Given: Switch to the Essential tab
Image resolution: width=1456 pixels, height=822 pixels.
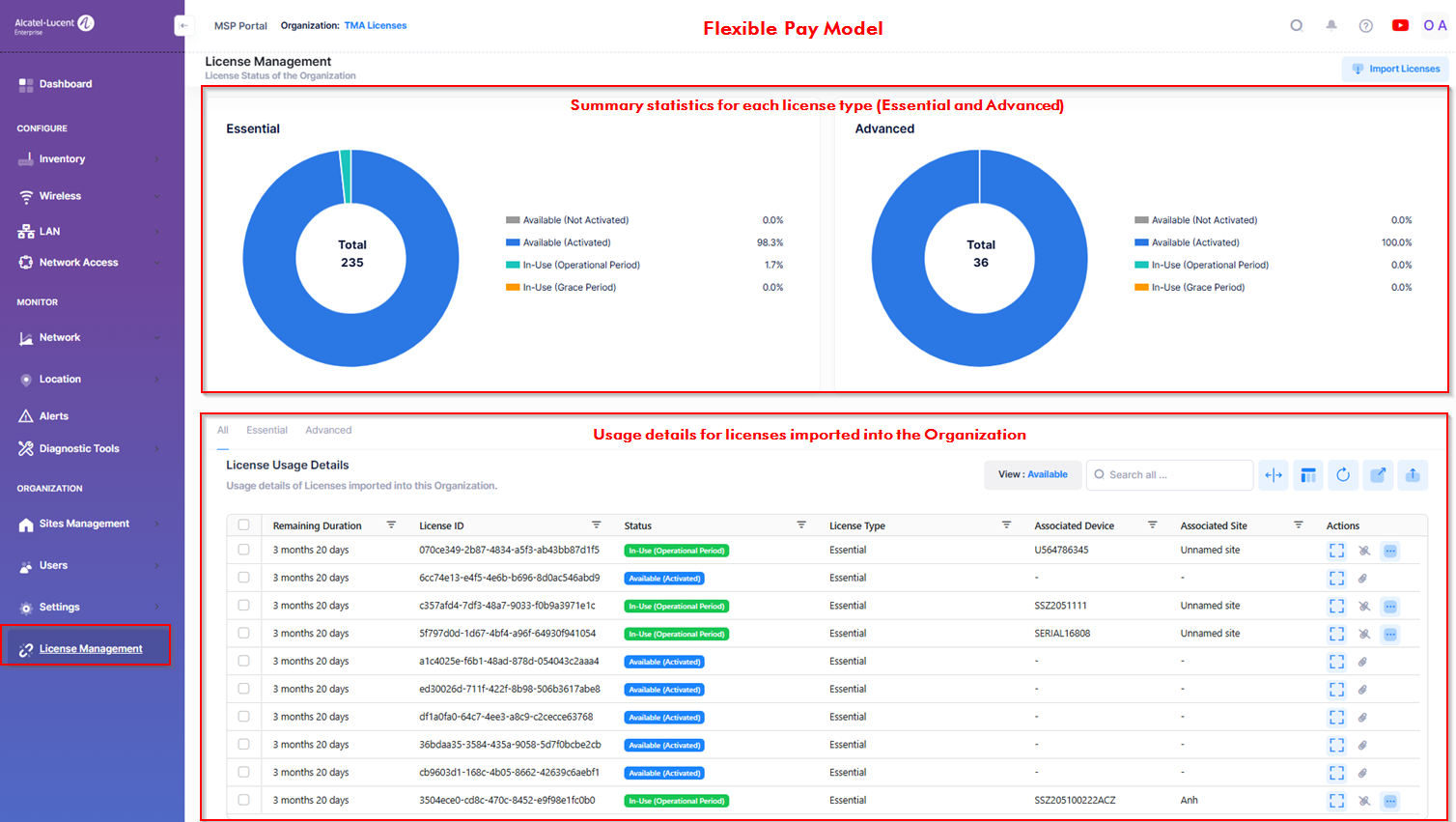Looking at the screenshot, I should [x=266, y=431].
